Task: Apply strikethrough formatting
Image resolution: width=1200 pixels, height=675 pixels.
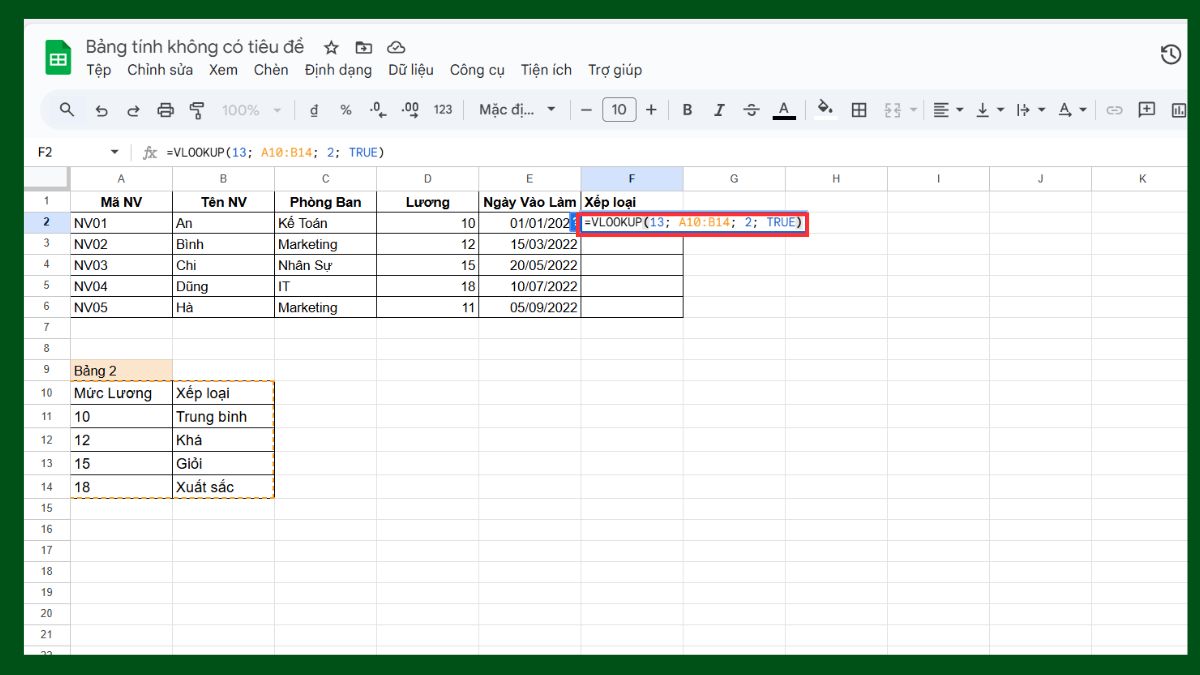Action: pyautogui.click(x=751, y=110)
